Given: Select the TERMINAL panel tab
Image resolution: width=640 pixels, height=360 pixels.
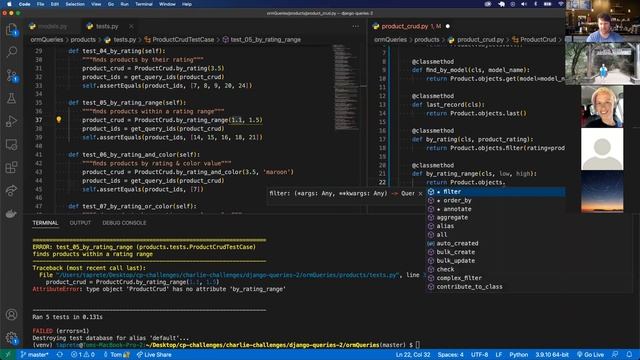Looking at the screenshot, I should click(x=45, y=223).
